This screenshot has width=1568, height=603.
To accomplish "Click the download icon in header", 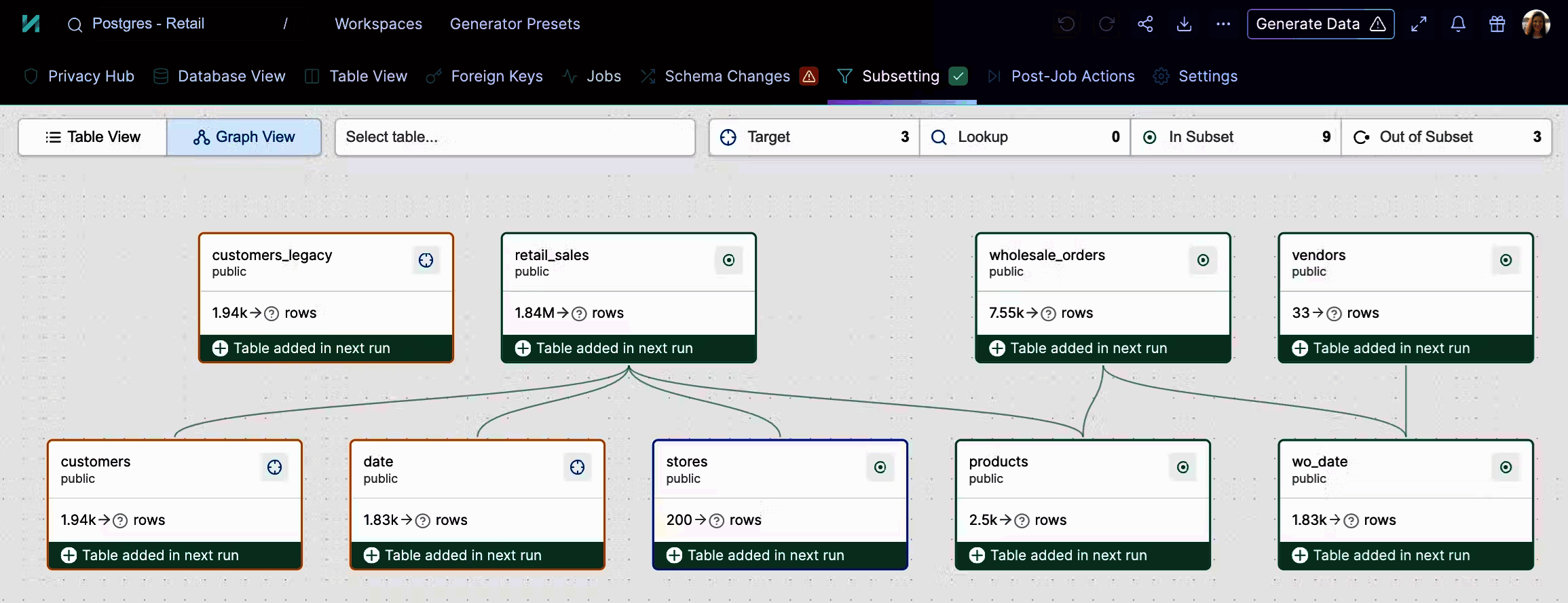I will pyautogui.click(x=1184, y=24).
